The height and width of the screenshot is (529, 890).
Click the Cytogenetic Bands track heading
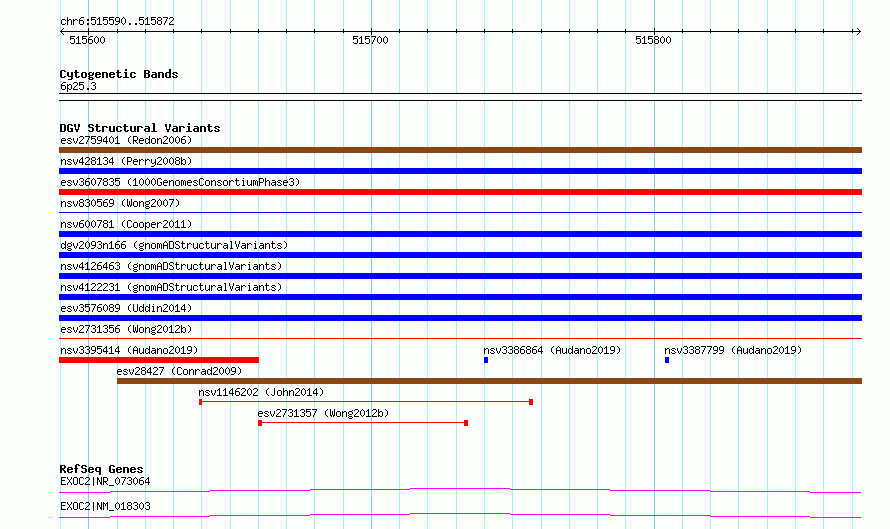pyautogui.click(x=119, y=74)
